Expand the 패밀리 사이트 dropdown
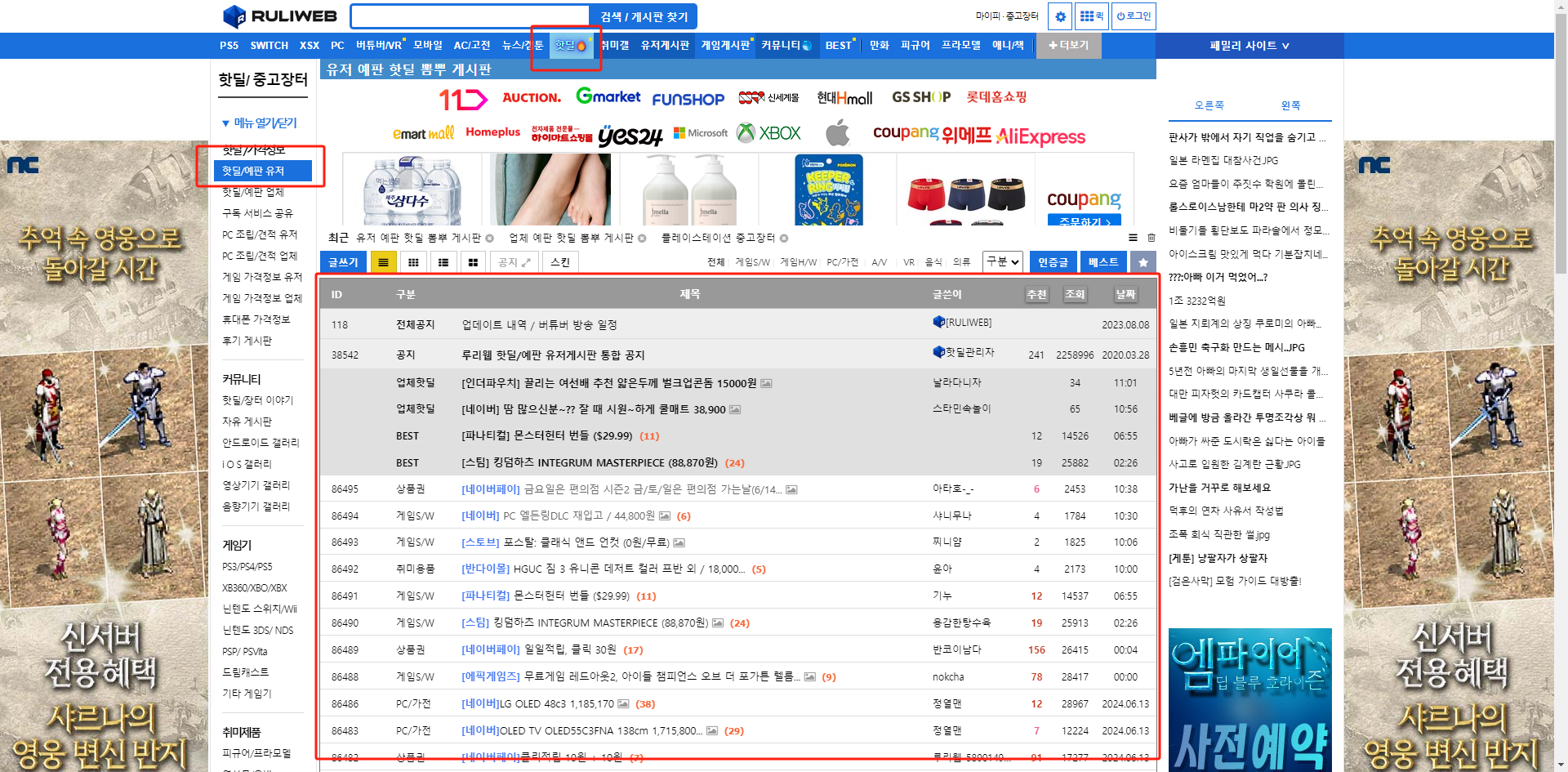This screenshot has height=772, width=1568. click(1249, 46)
